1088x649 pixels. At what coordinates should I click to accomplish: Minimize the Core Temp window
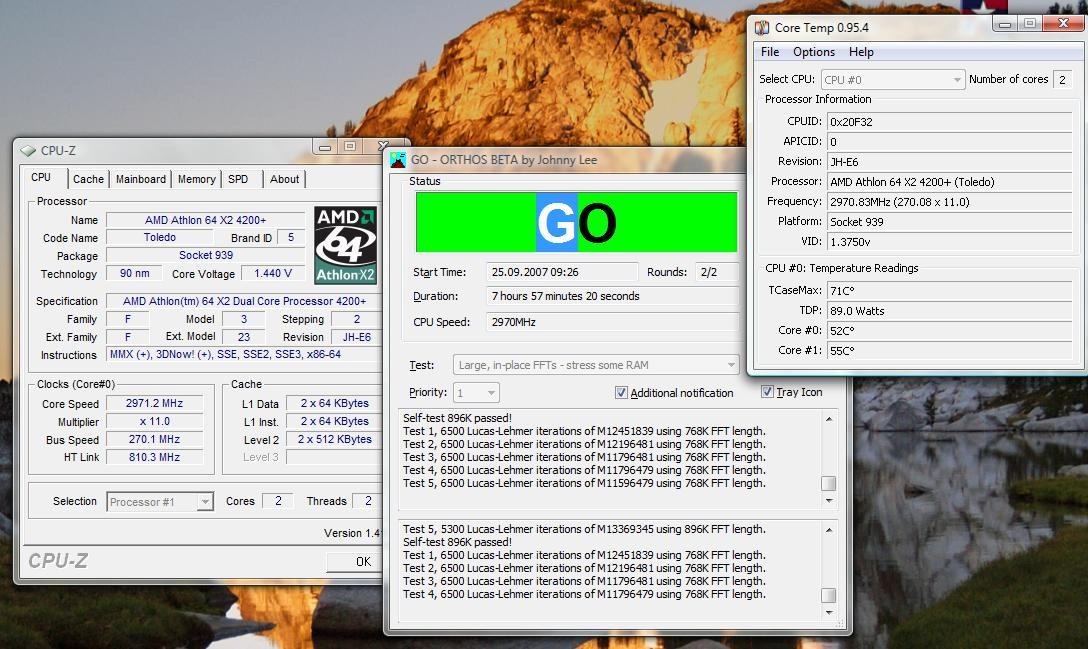point(1005,24)
